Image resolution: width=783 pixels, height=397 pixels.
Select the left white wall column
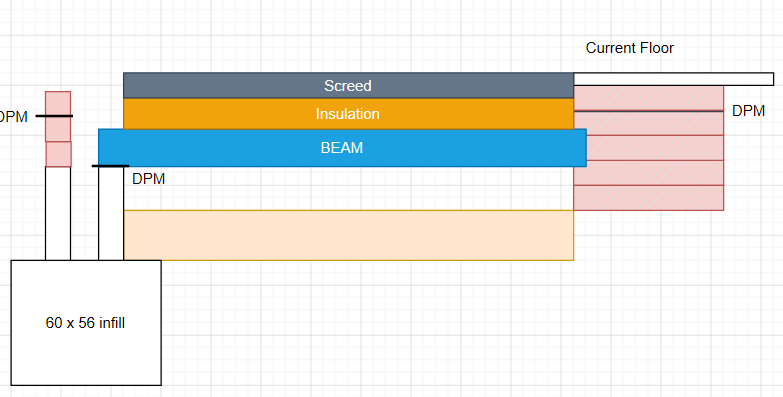tap(58, 214)
